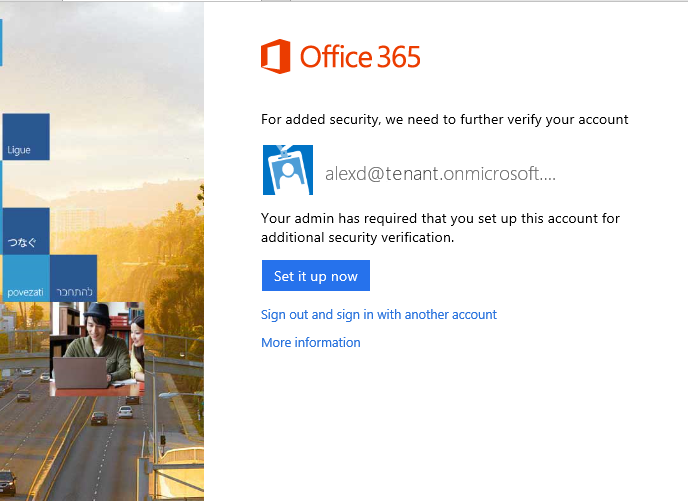Click the light blue povezati tile
The width and height of the screenshot is (688, 501).
26,279
